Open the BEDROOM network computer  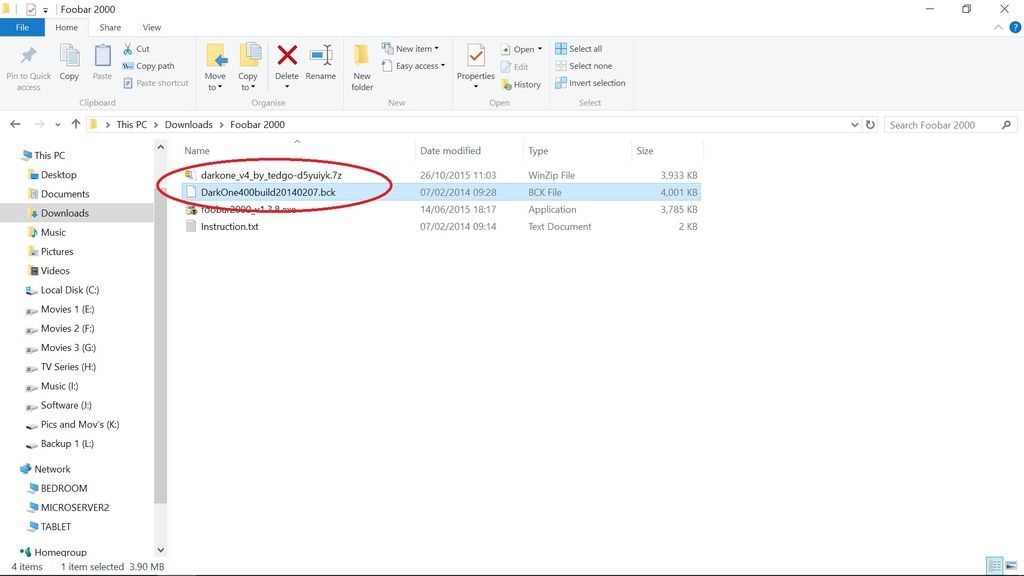(63, 488)
